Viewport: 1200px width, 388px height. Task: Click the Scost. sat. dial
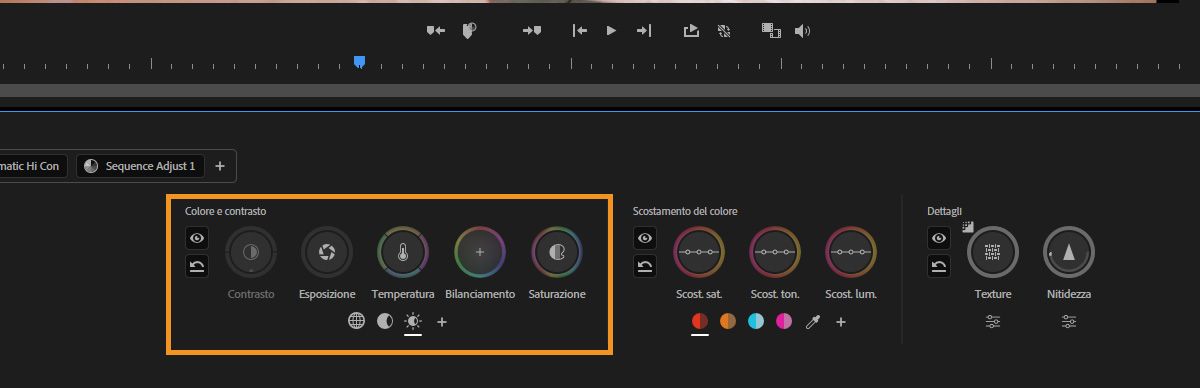click(x=699, y=253)
